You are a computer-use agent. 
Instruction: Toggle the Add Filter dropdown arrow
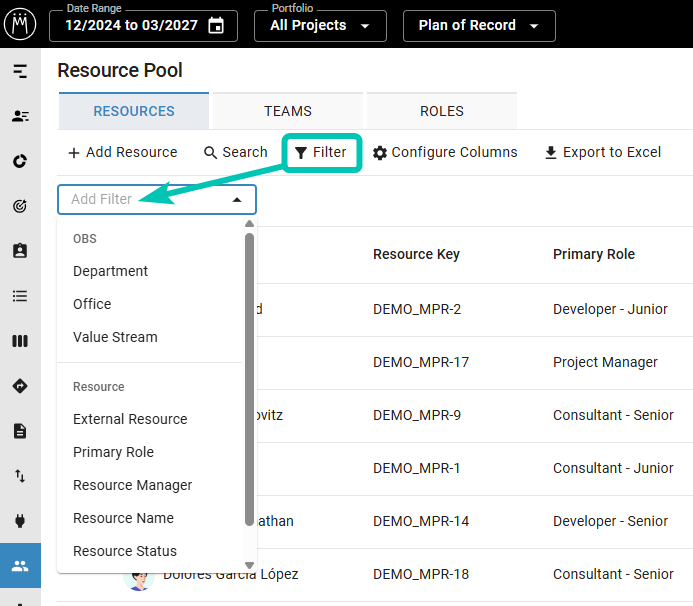[x=237, y=200]
